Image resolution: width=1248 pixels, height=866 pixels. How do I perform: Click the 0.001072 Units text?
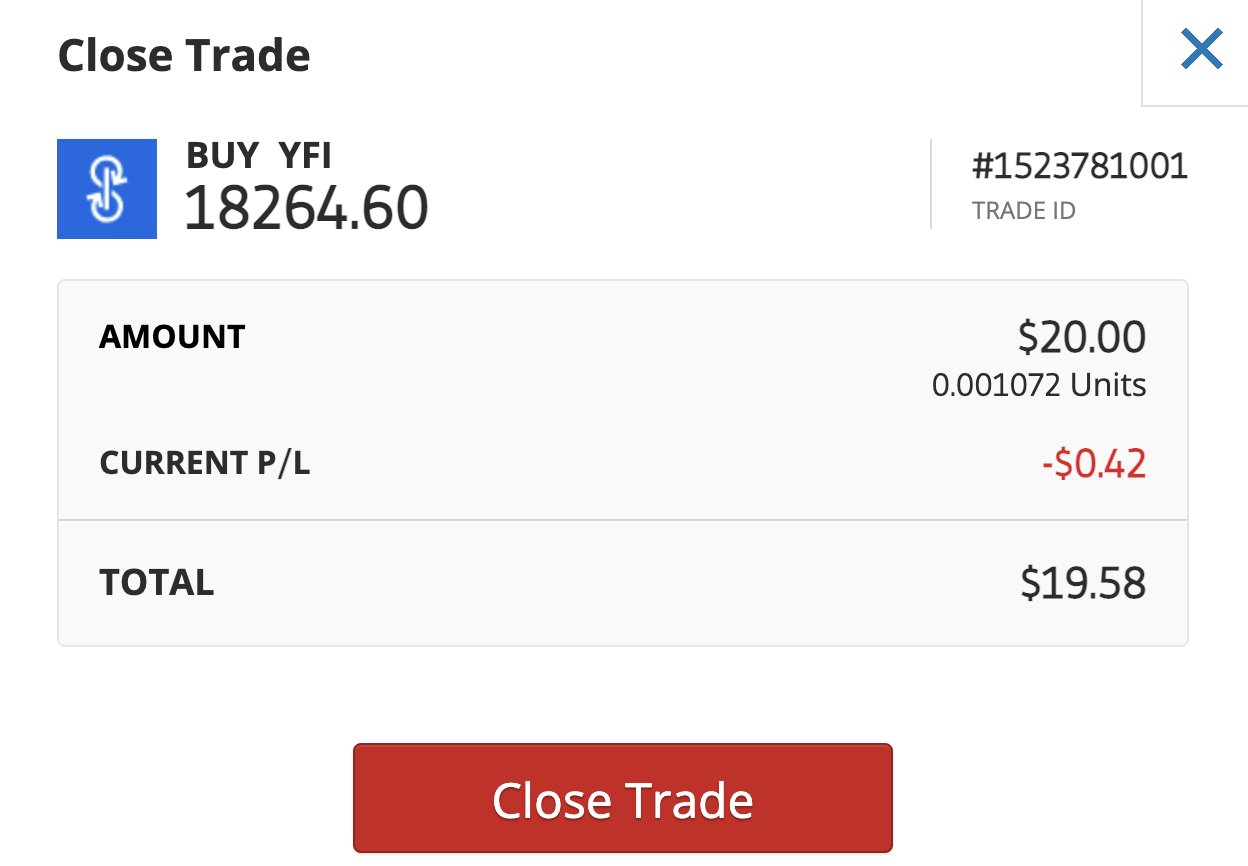click(x=1039, y=385)
